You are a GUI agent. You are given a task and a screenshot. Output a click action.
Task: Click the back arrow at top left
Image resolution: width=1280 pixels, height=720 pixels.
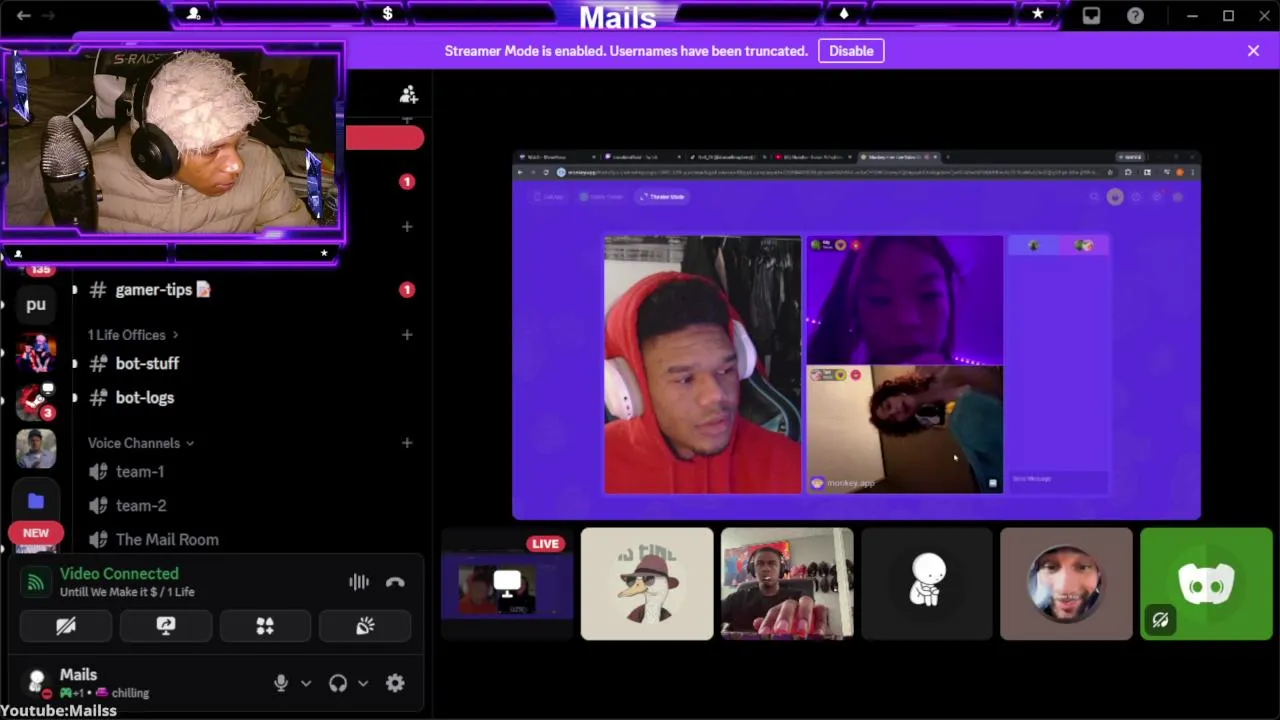[23, 15]
